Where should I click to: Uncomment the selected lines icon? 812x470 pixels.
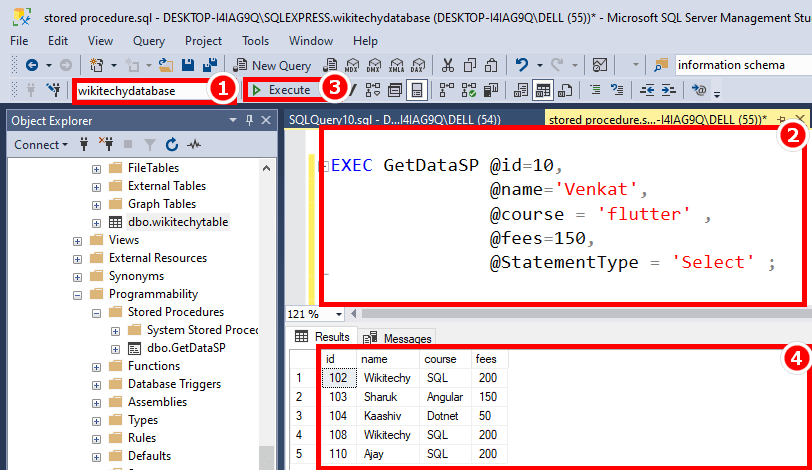617,90
